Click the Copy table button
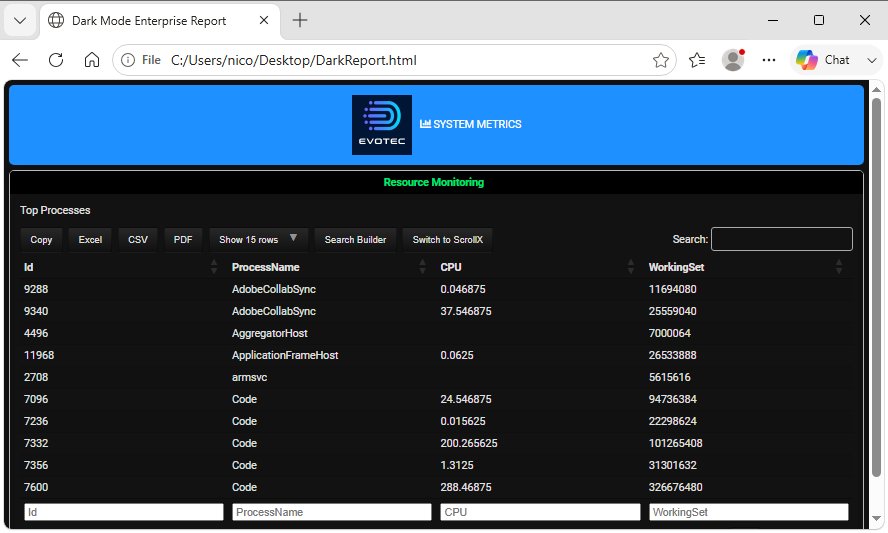Image resolution: width=888 pixels, height=533 pixels. [41, 240]
